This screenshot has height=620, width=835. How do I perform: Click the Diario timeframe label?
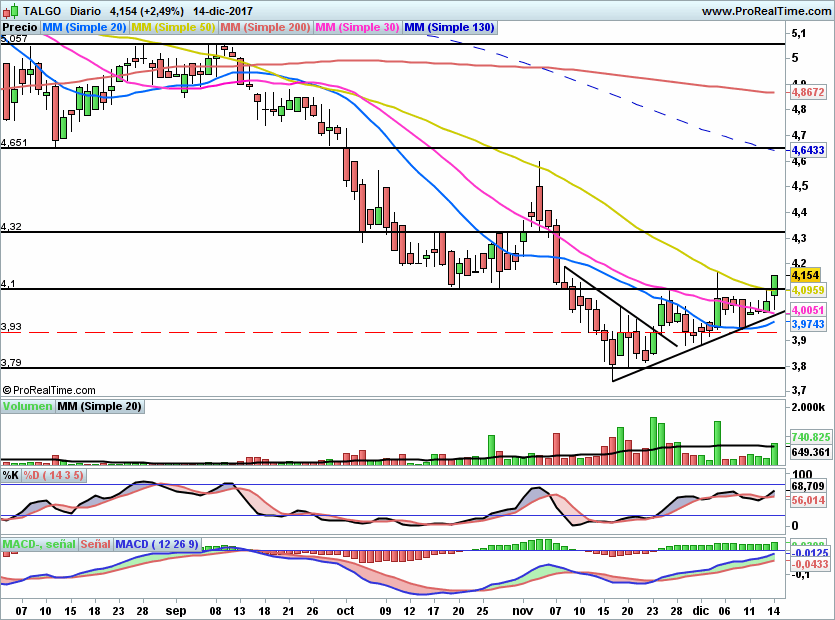(x=85, y=11)
